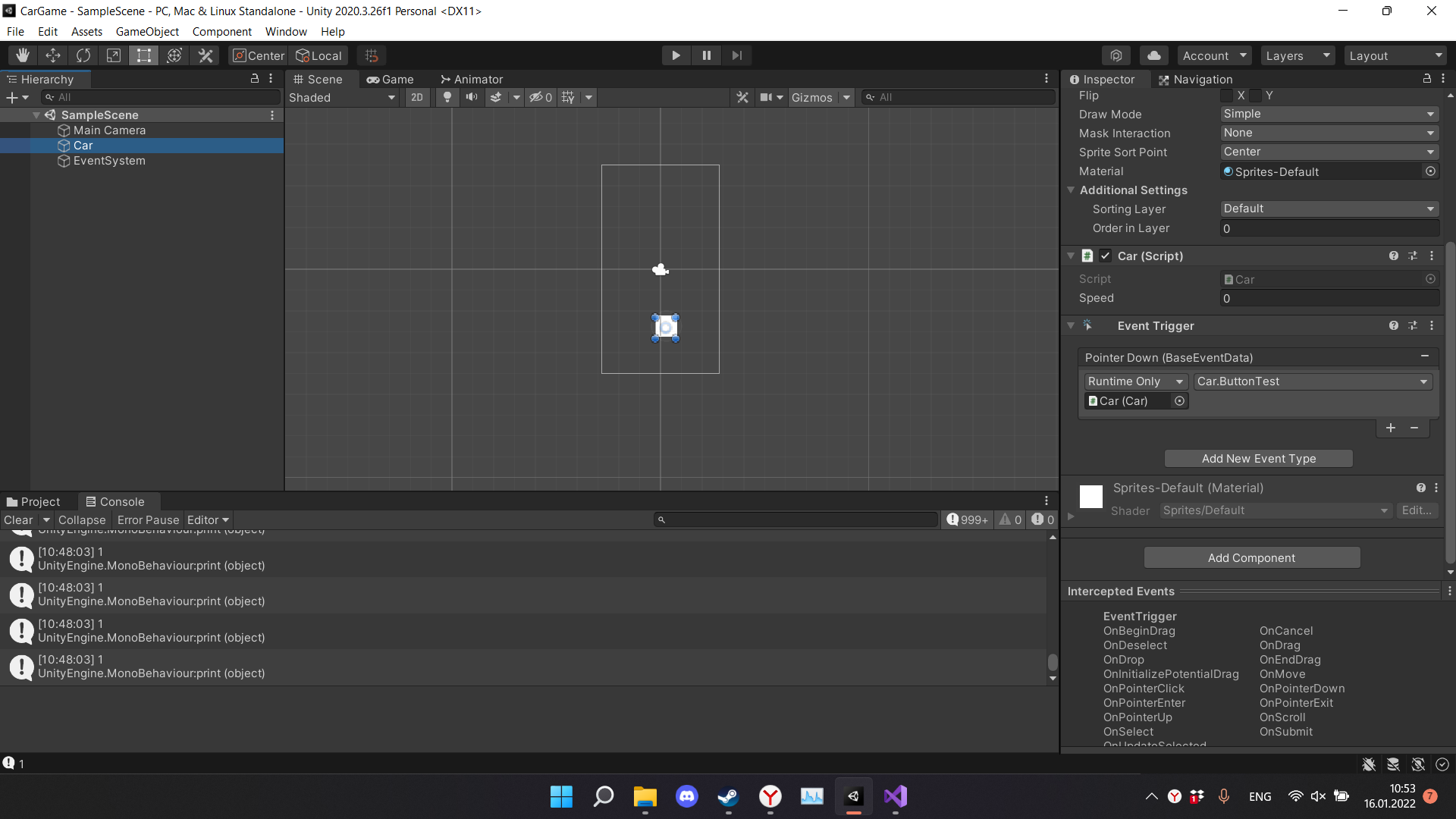1456x819 pixels.
Task: Click Add New Event Type button
Action: coord(1258,458)
